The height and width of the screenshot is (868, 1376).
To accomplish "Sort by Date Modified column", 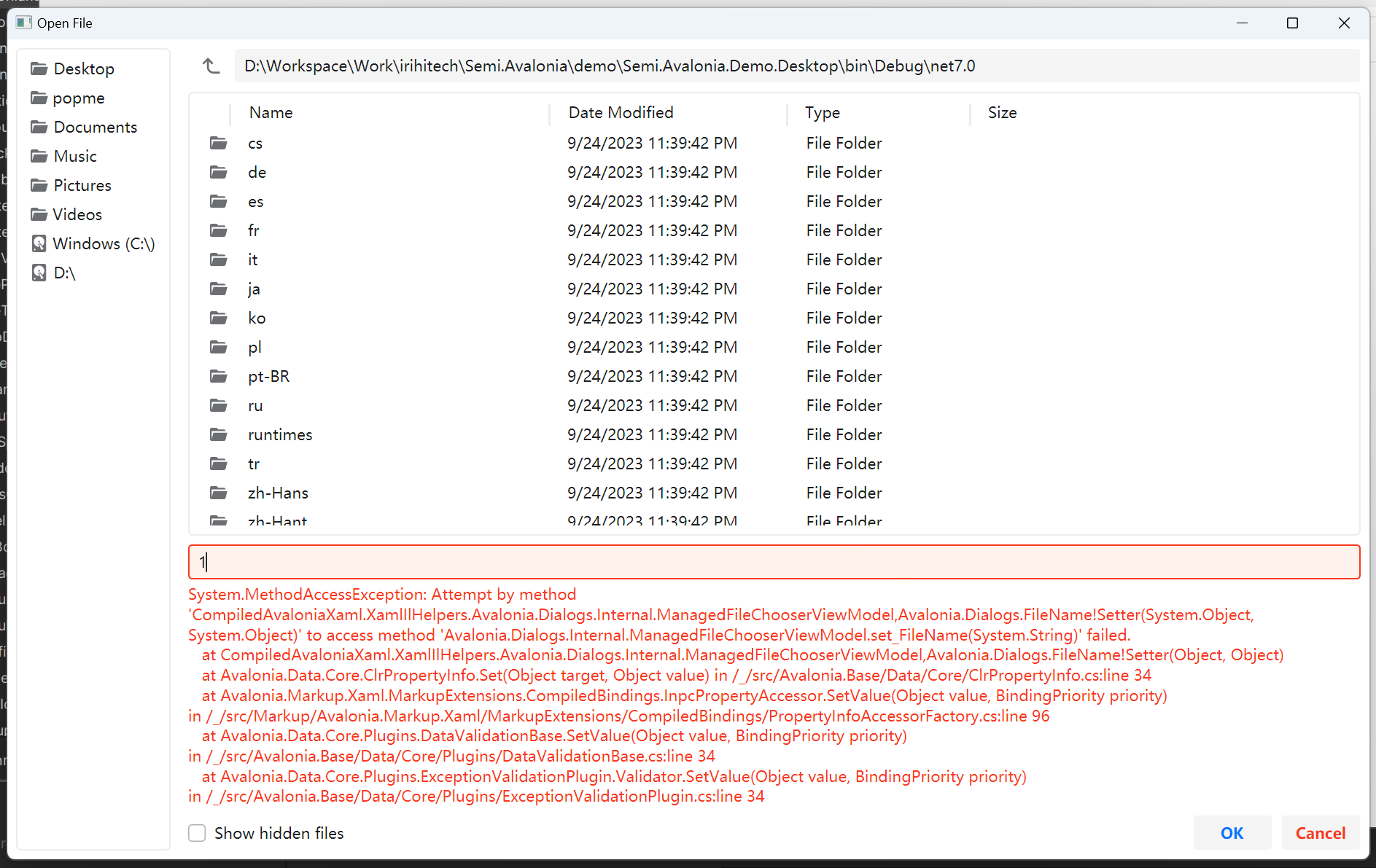I will tap(621, 112).
